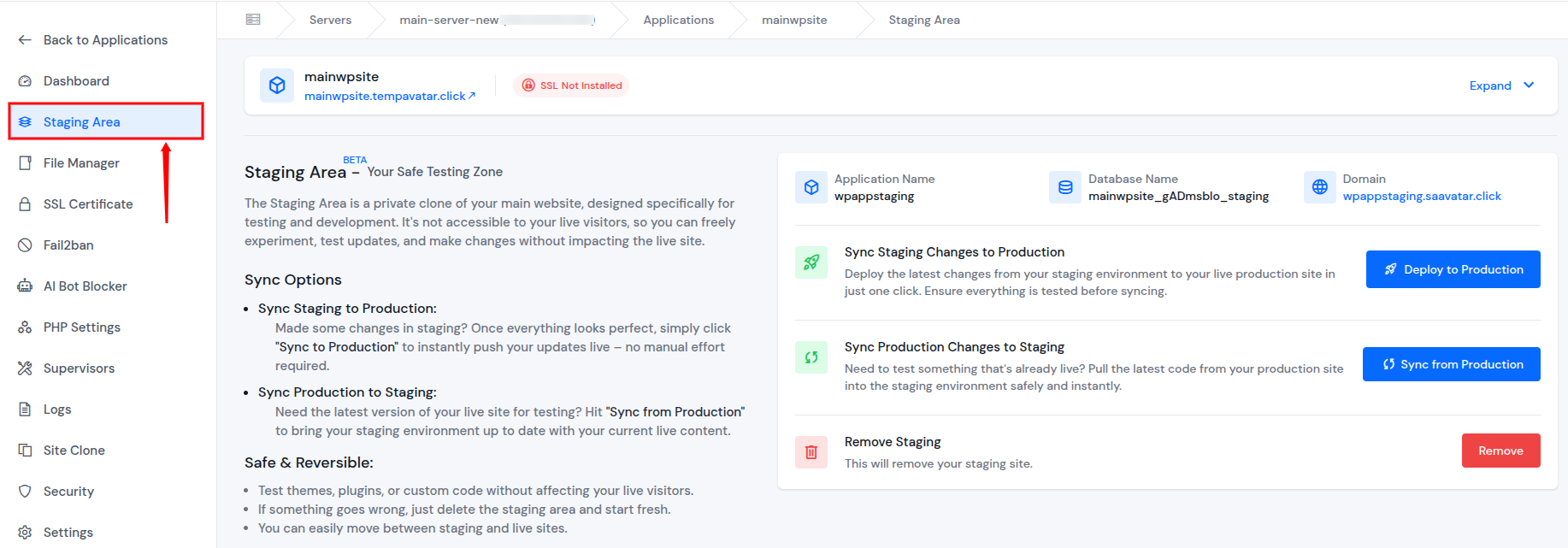Click the wpappstaging application name text
This screenshot has height=548, width=1568.
(874, 196)
